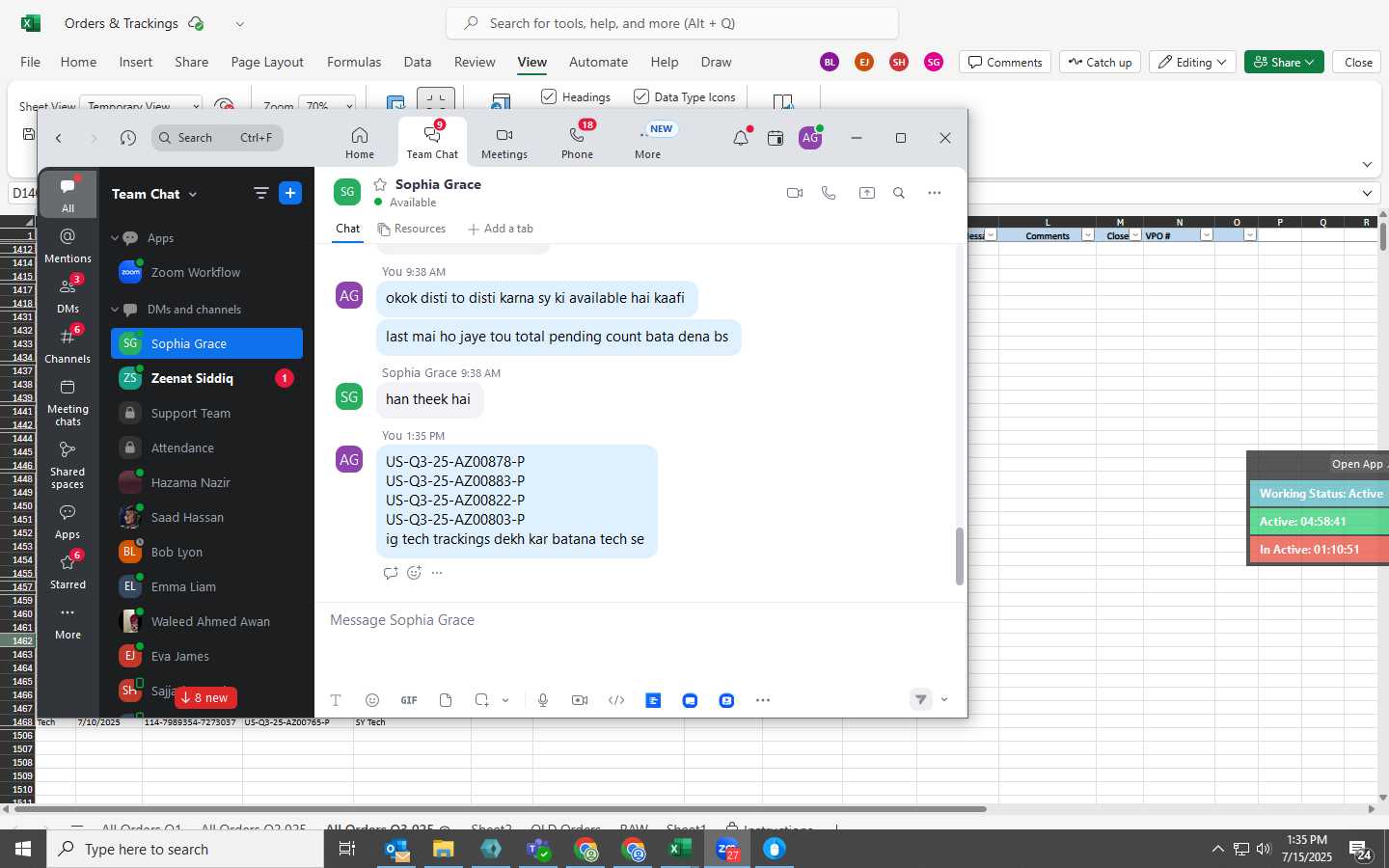This screenshot has width=1389, height=868.
Task: Open Mentions in Zoom sidebar
Action: (x=68, y=246)
